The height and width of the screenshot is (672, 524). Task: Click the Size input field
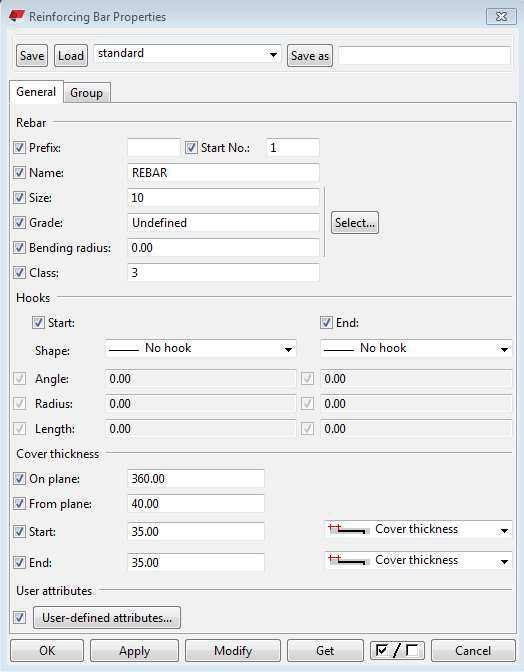(x=223, y=198)
